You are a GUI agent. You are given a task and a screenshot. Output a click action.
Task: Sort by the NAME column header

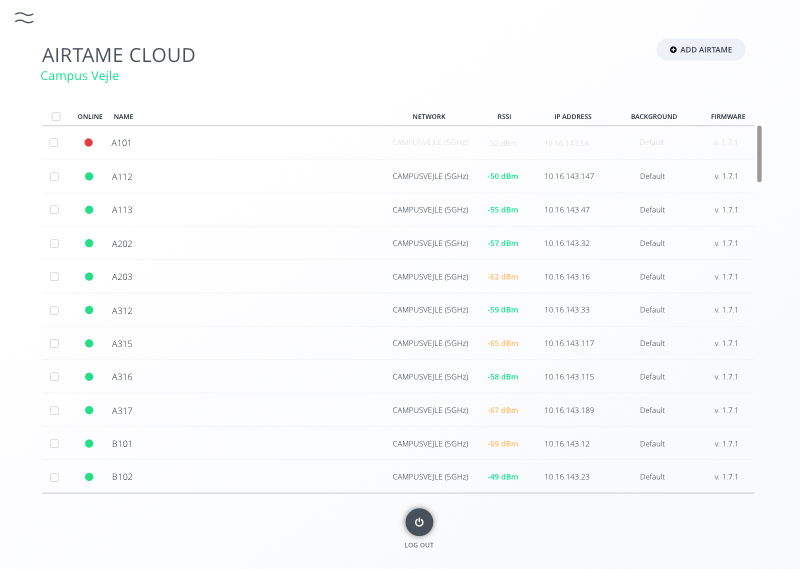123,116
